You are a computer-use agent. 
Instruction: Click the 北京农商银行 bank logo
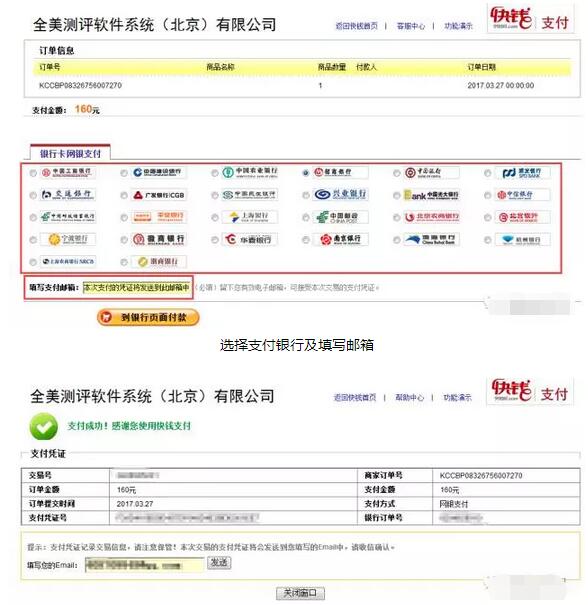click(x=431, y=217)
